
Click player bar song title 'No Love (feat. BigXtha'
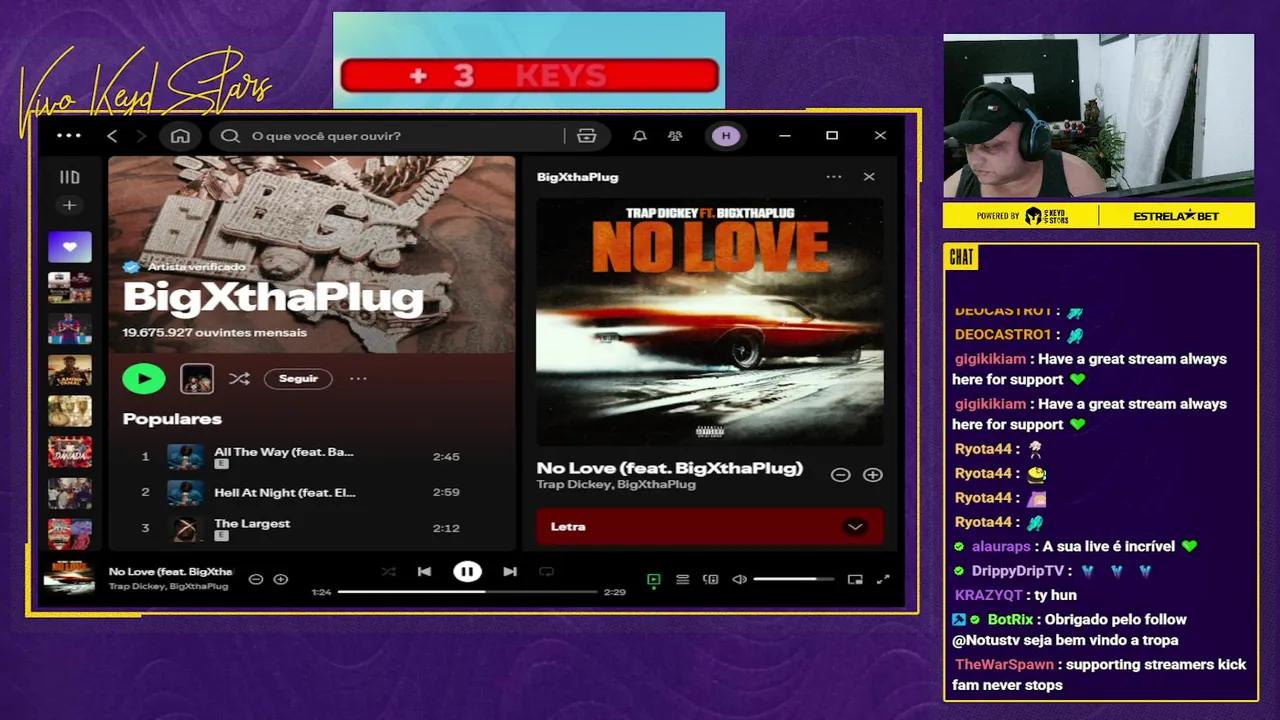point(170,572)
